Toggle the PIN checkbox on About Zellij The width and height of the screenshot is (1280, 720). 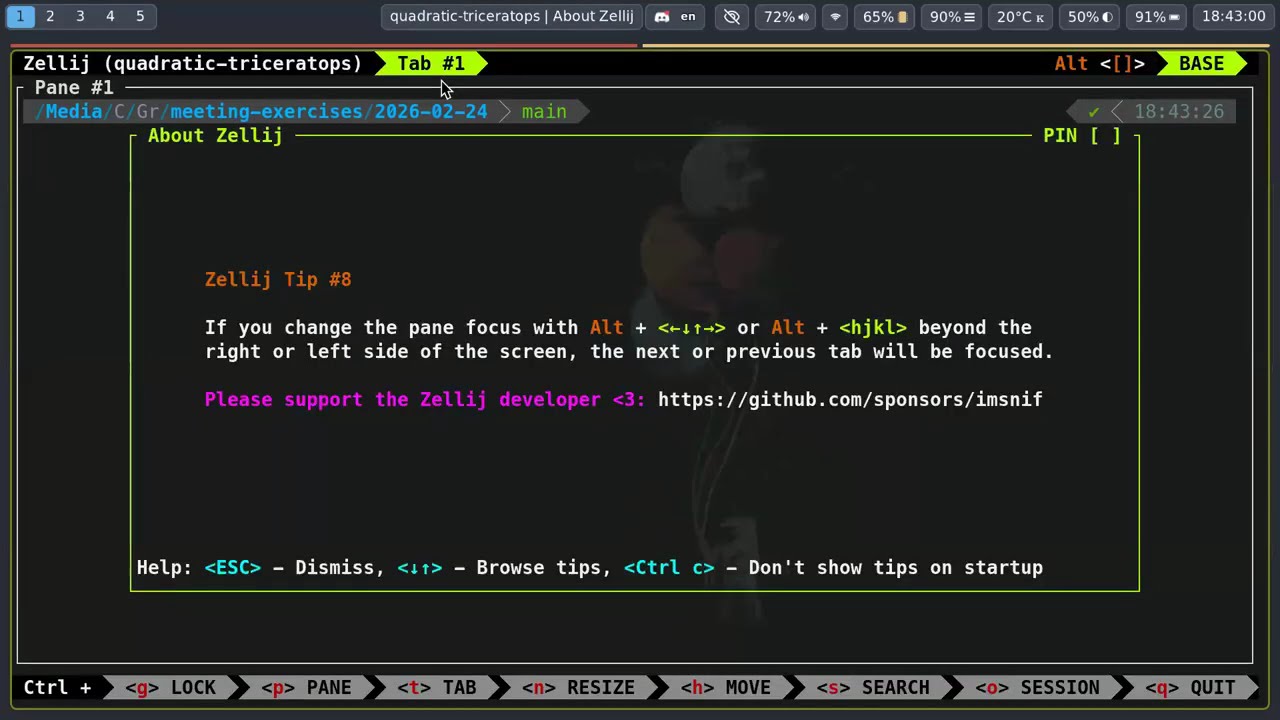1105,135
